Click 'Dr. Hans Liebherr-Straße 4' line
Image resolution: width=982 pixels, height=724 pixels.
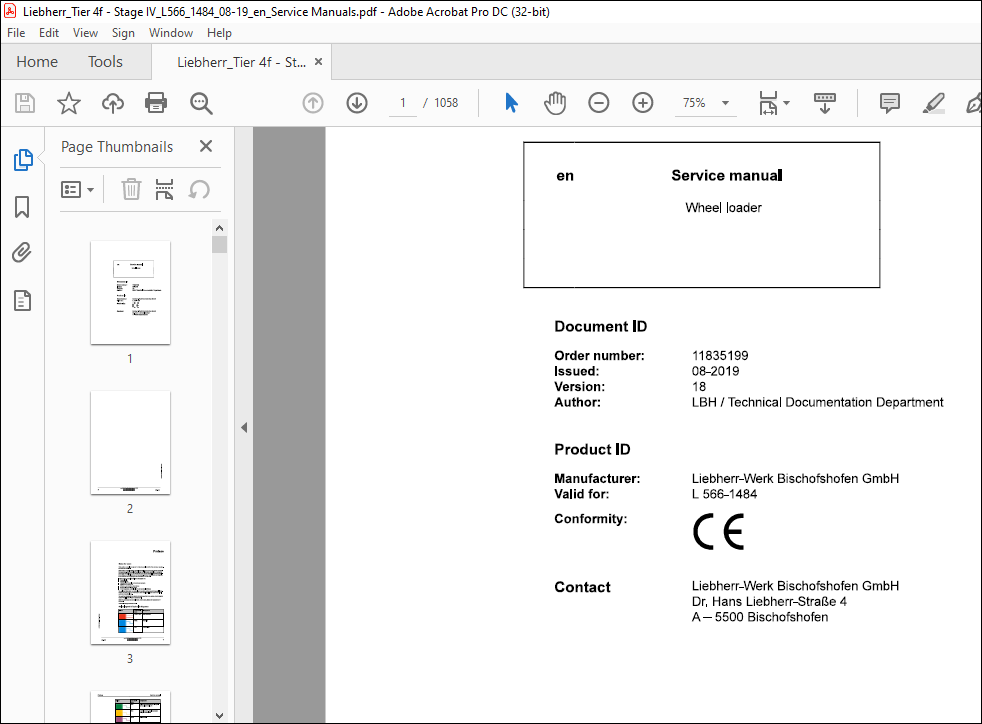click(x=769, y=601)
